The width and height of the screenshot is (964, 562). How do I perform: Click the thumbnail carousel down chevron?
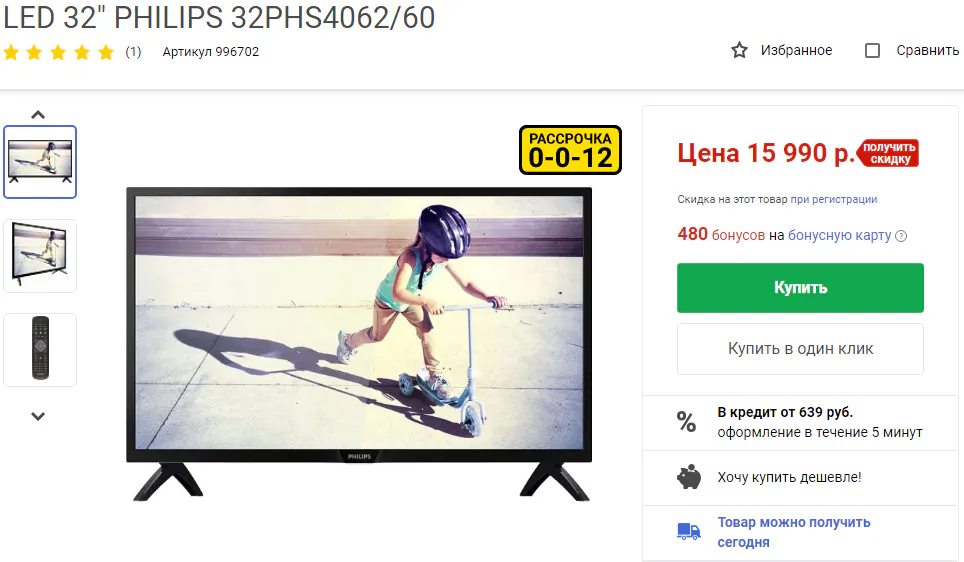coord(38,416)
